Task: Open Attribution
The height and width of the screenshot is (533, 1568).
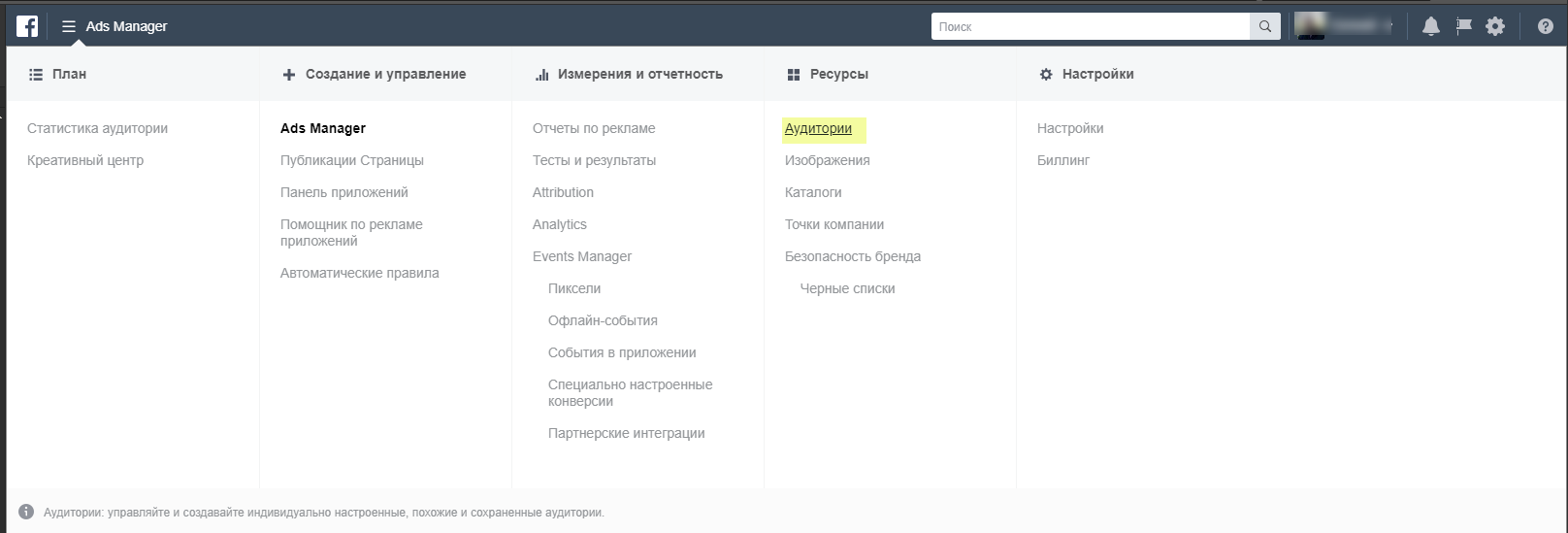Action: (x=563, y=192)
